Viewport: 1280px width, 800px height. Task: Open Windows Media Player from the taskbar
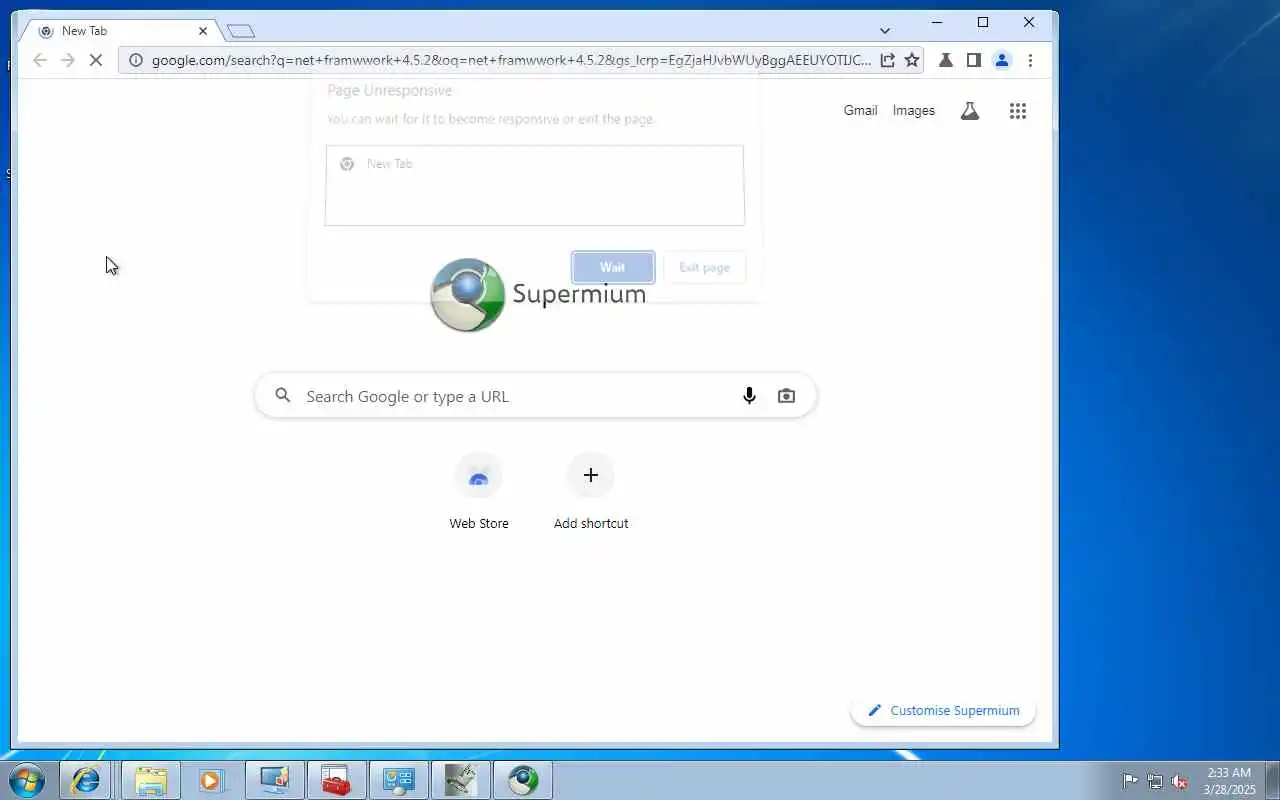pyautogui.click(x=211, y=780)
